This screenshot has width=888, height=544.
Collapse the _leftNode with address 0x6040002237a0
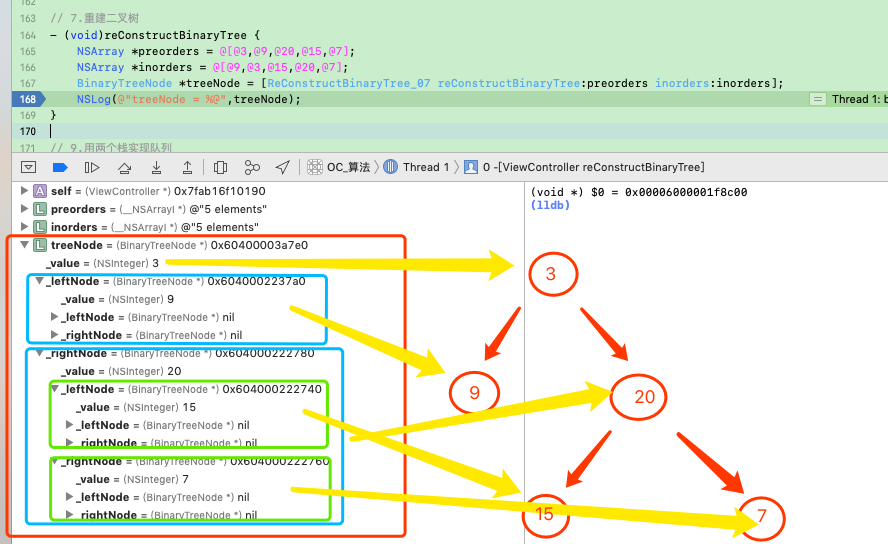pos(40,281)
